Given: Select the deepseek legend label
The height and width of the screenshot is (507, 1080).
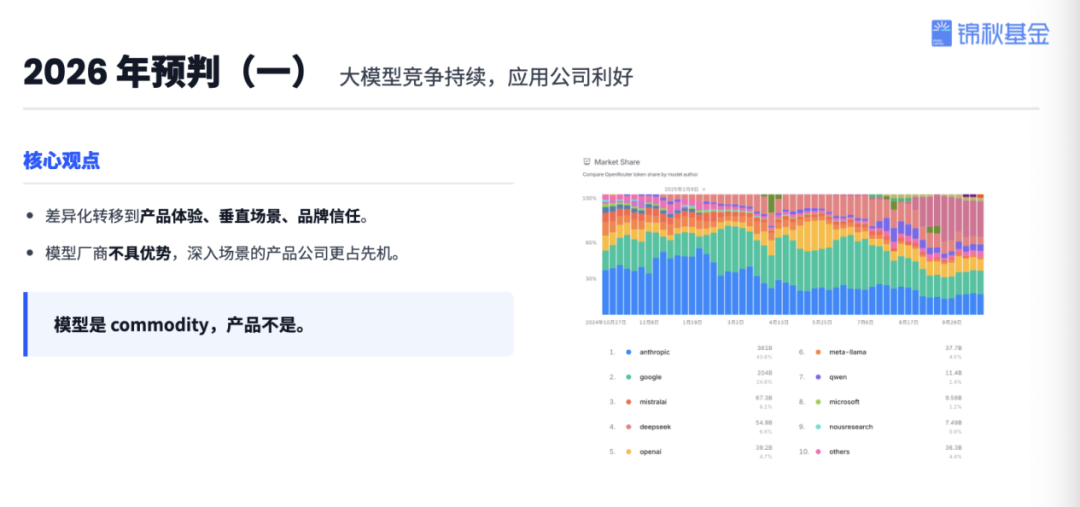Looking at the screenshot, I should pyautogui.click(x=656, y=427).
